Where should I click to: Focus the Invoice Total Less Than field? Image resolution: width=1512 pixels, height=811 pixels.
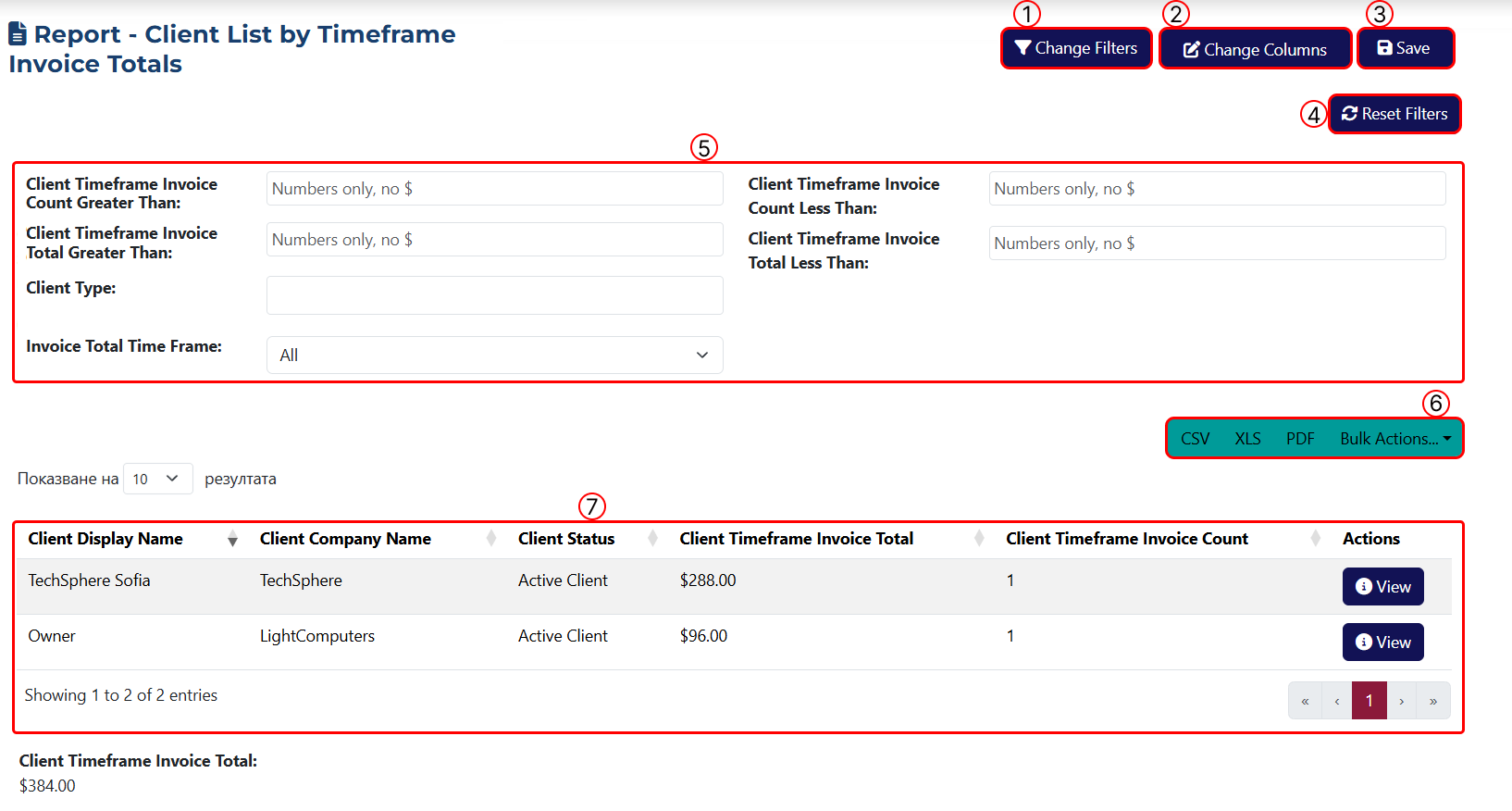pyautogui.click(x=1217, y=243)
